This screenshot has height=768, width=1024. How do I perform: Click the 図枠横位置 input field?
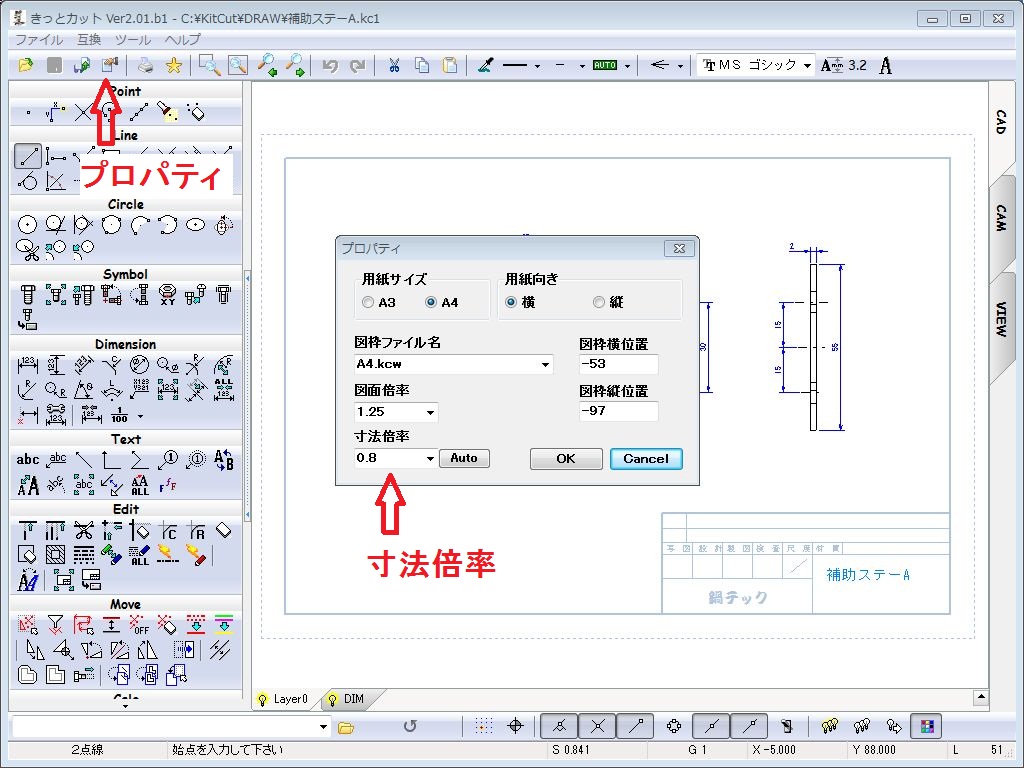click(618, 364)
